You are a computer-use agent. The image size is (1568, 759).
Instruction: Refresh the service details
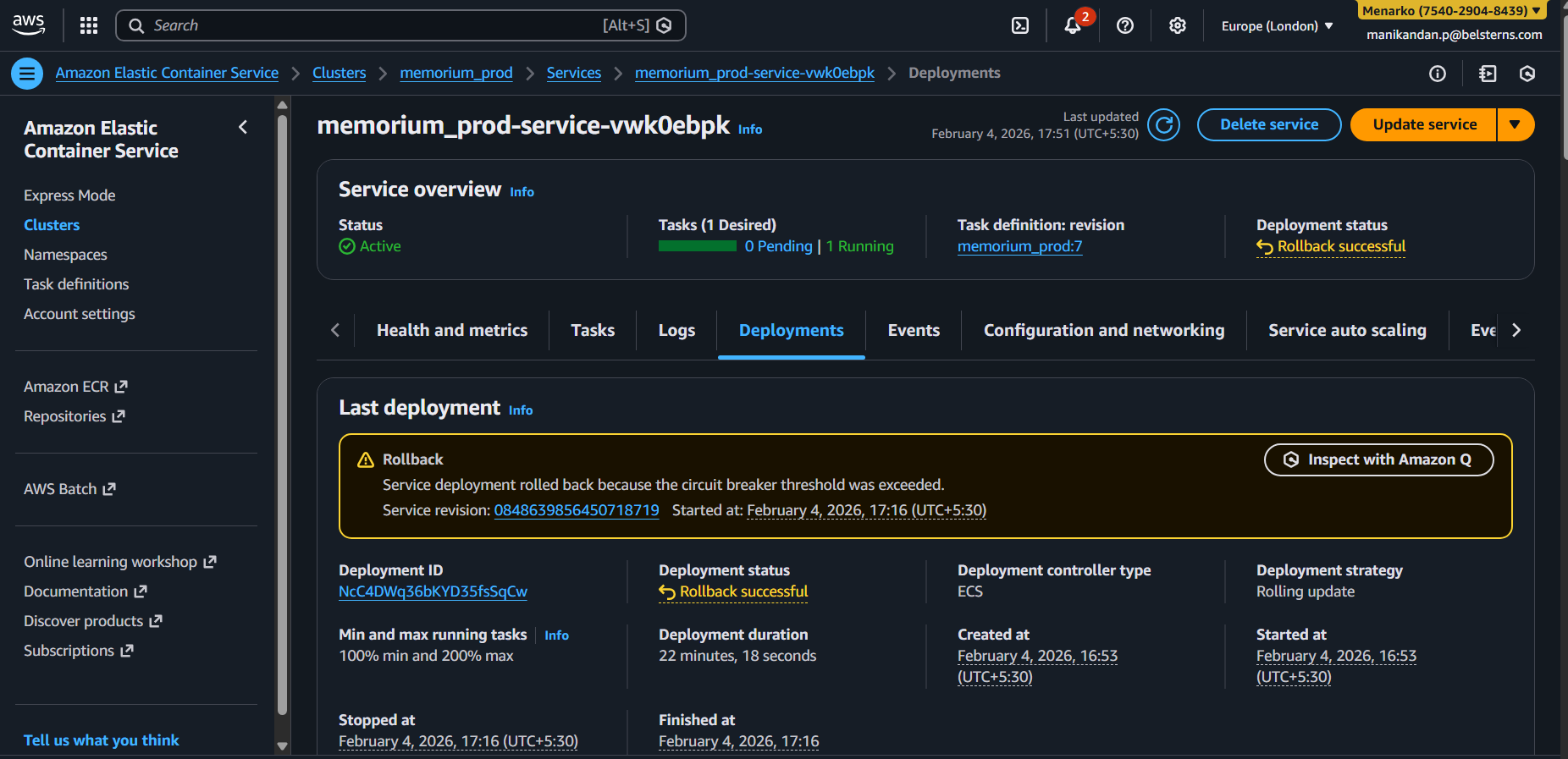(1164, 125)
